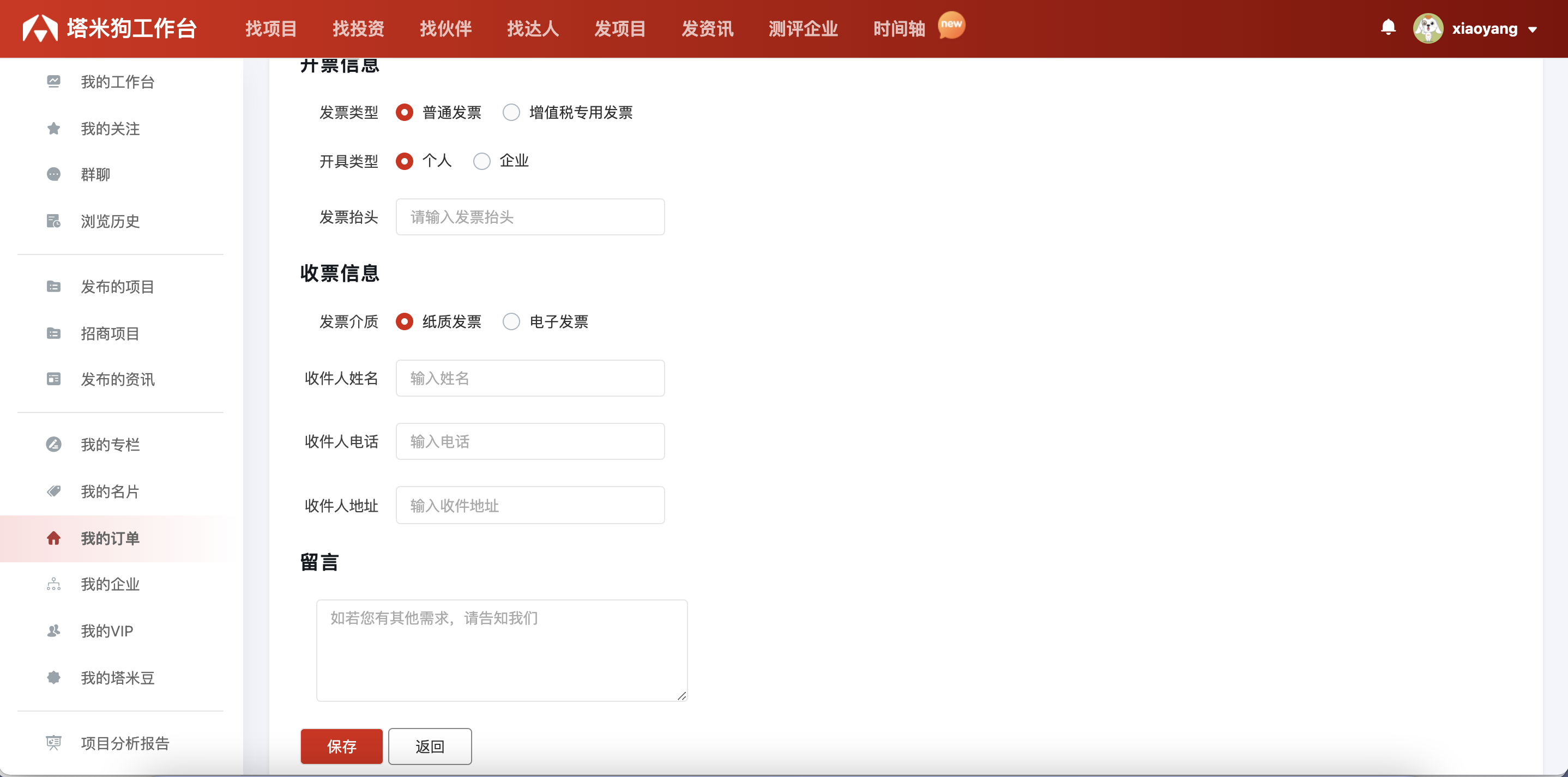The width and height of the screenshot is (1568, 777).
Task: Focus the 收件人姓名 input field
Action: point(530,378)
